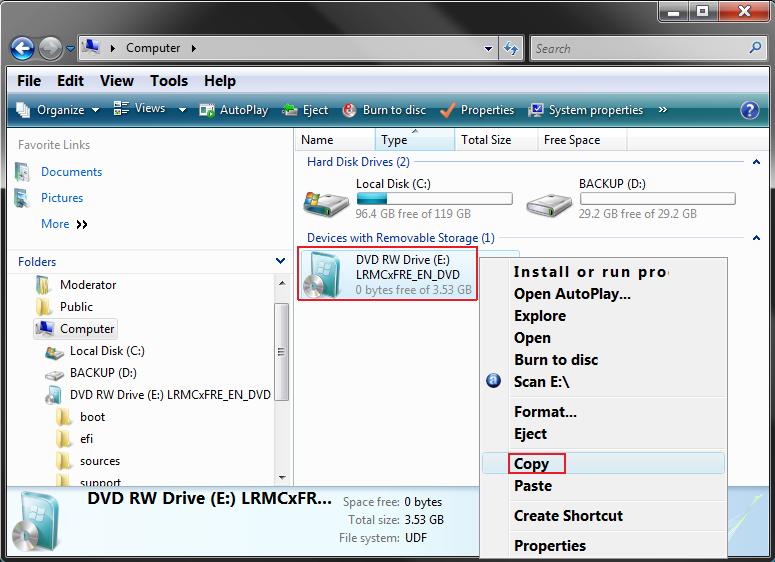Open the recent pages dropdown arrow

(71, 48)
